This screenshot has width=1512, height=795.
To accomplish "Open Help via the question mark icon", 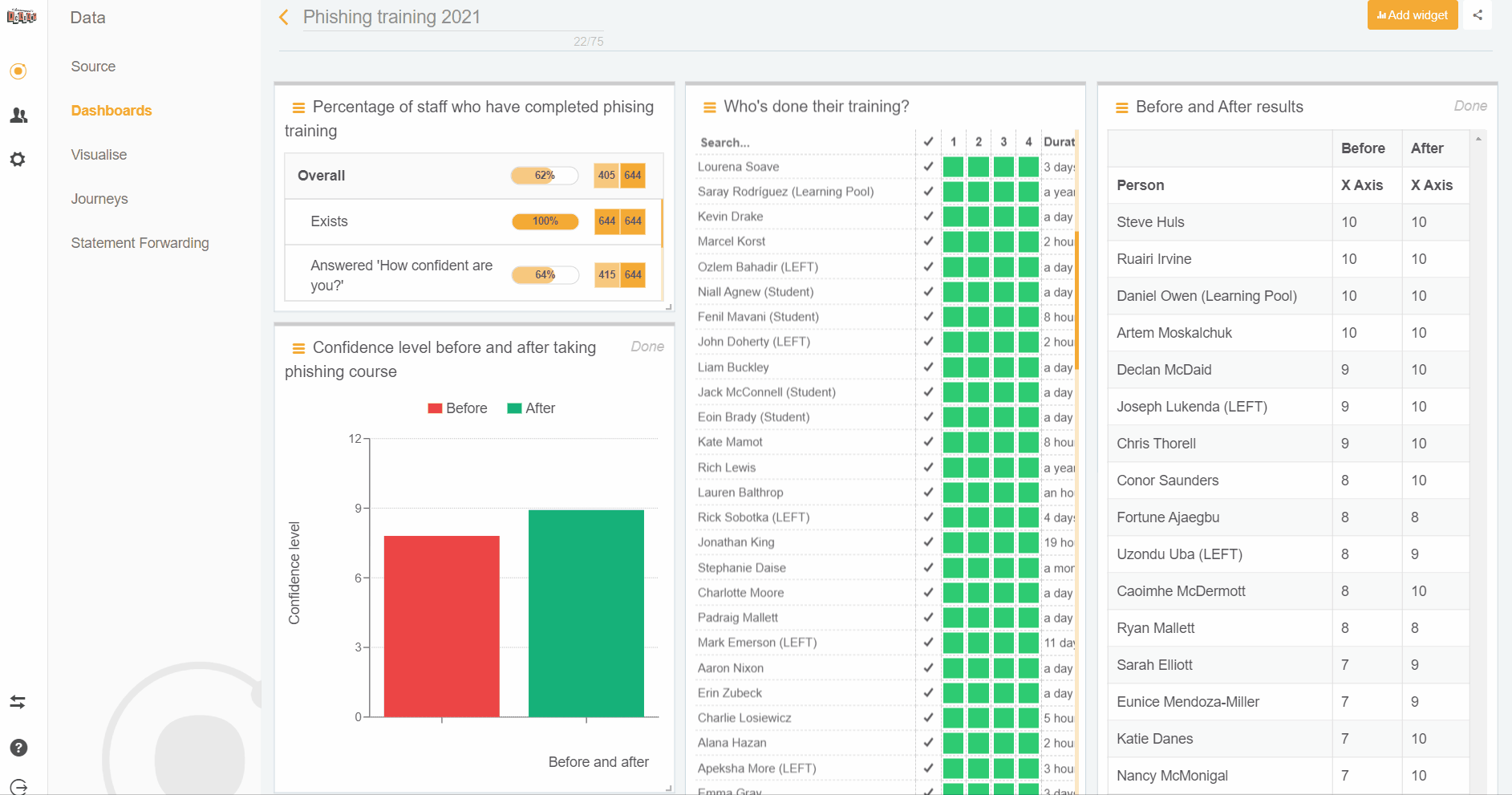I will point(18,748).
